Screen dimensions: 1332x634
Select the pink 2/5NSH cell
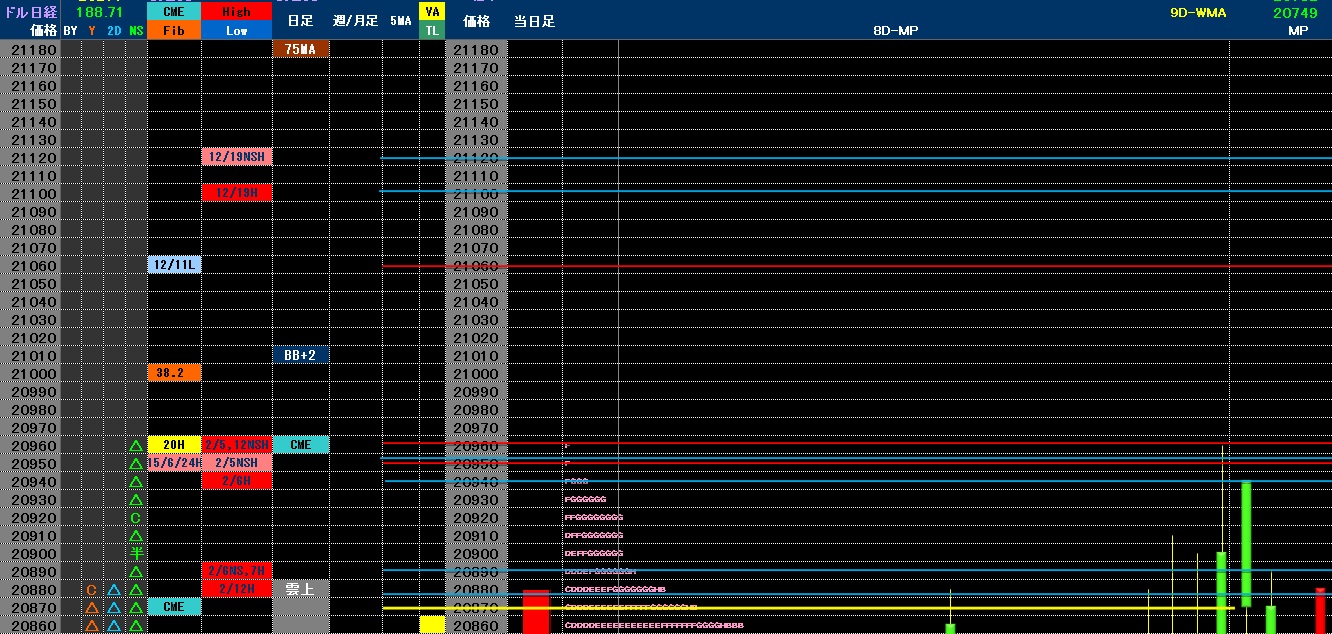[x=237, y=463]
